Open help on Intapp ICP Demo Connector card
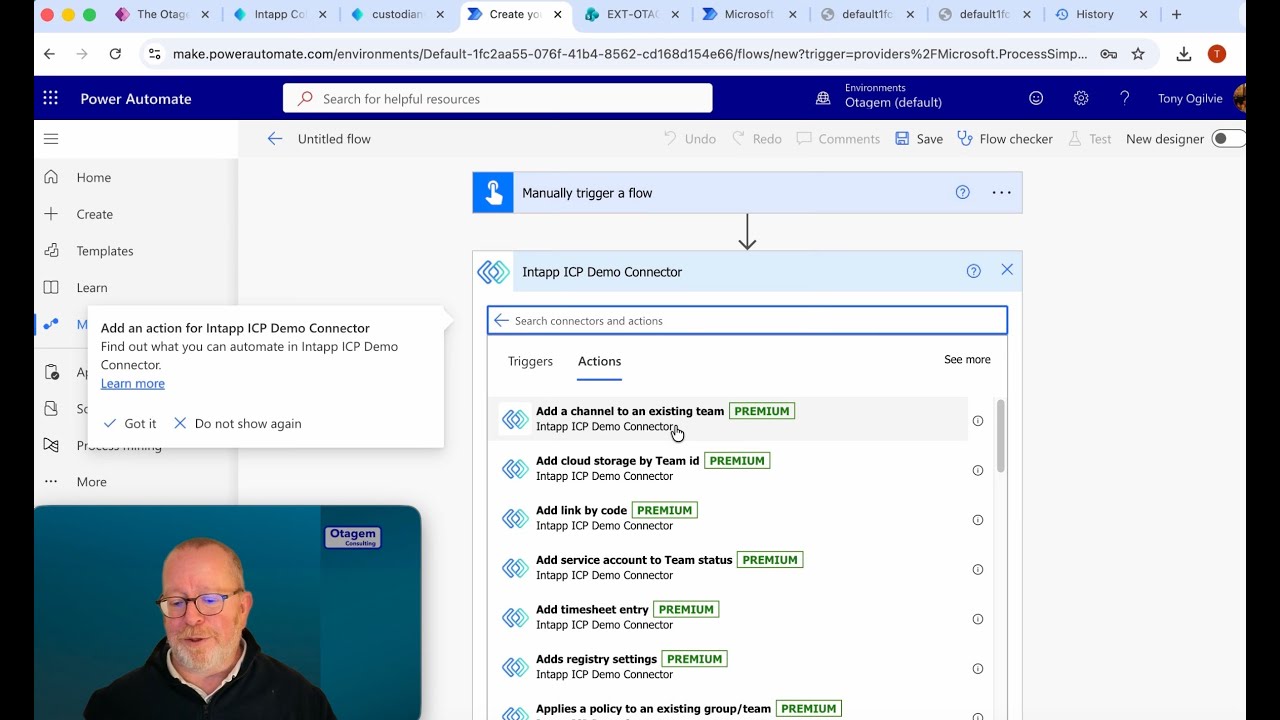 (x=973, y=271)
